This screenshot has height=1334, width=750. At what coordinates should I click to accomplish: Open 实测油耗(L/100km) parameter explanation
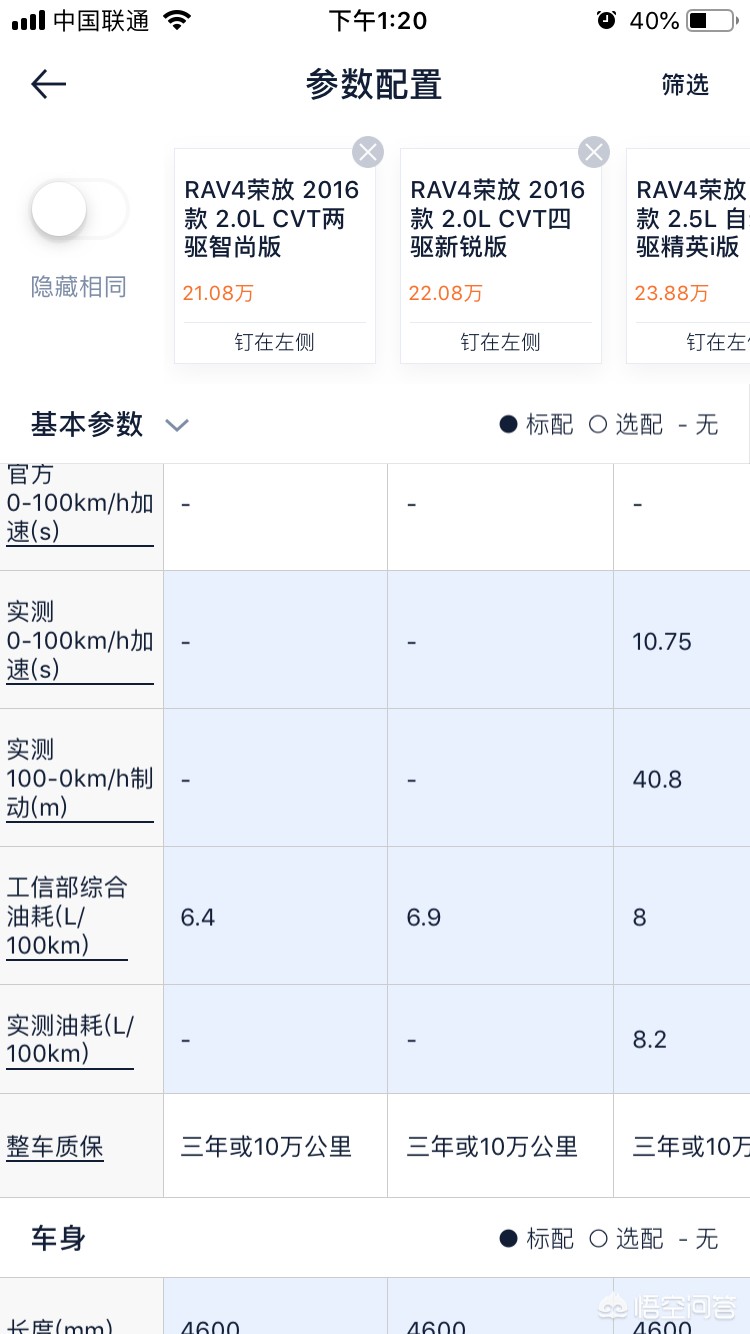pos(70,1040)
